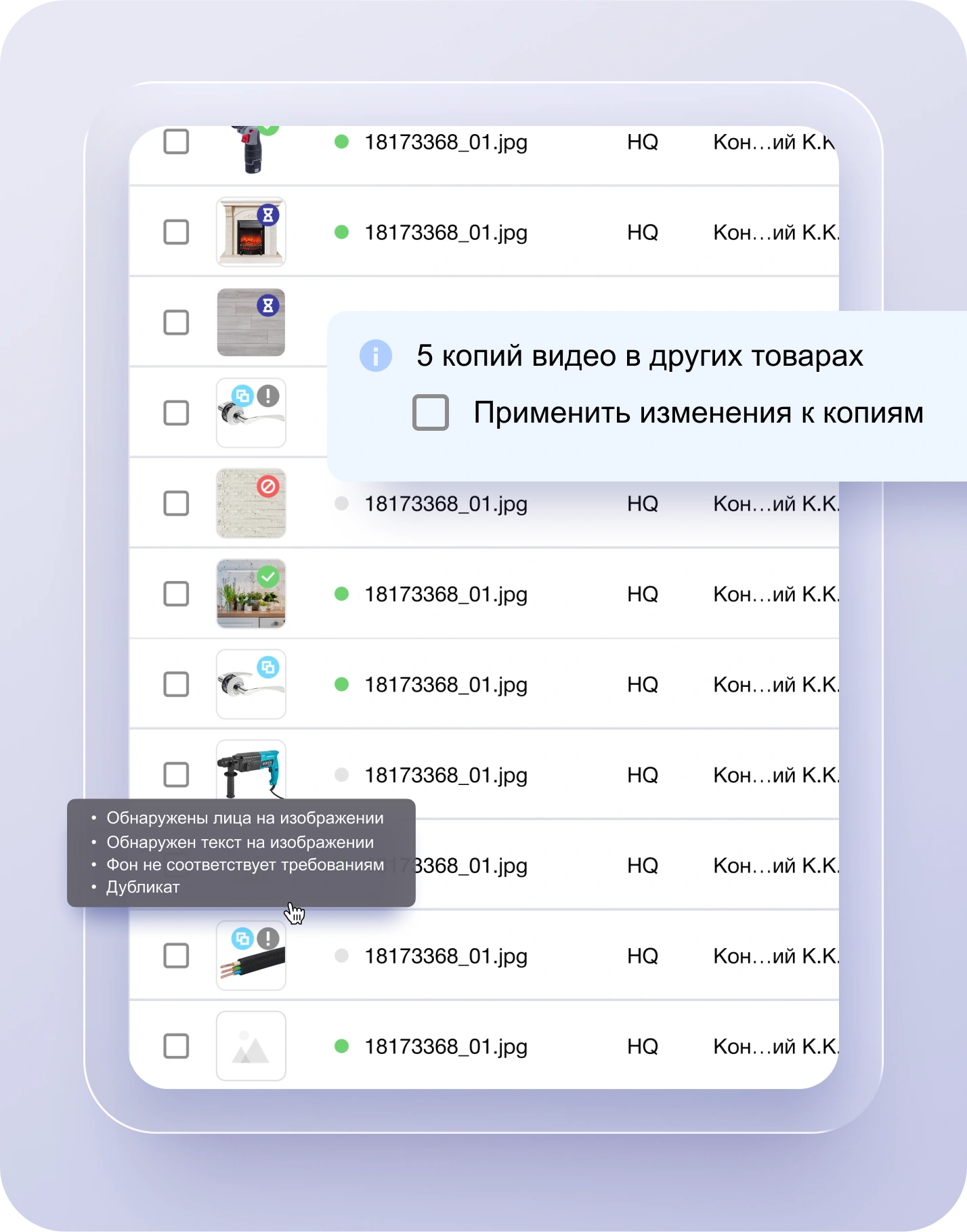Image resolution: width=967 pixels, height=1232 pixels.
Task: Click the HQ label in the cable row
Action: [642, 956]
